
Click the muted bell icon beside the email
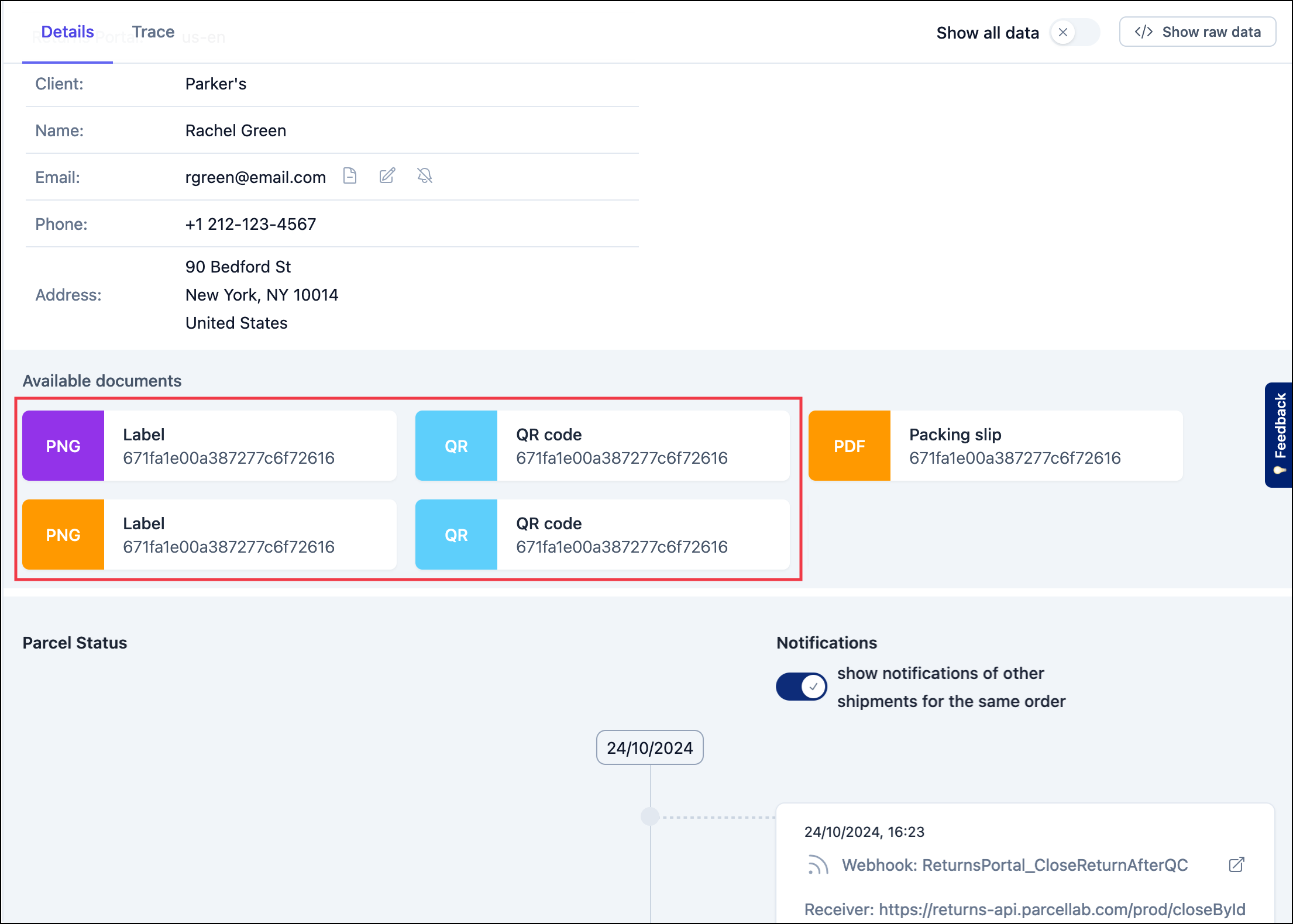424,176
